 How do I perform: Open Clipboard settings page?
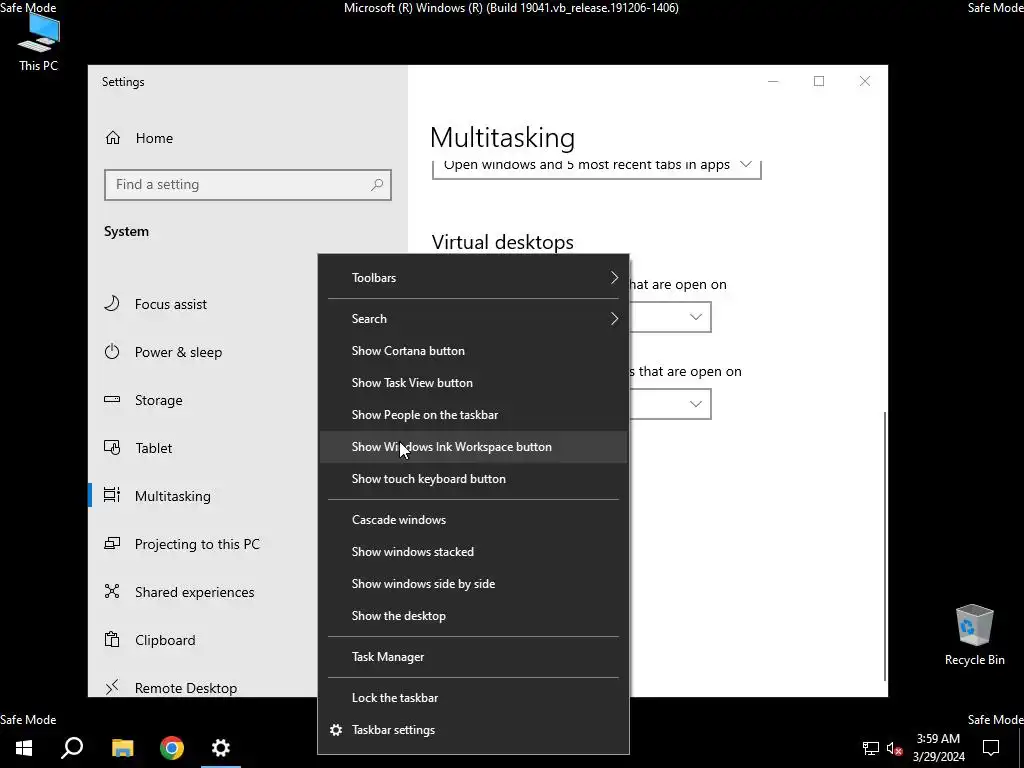pos(202,640)
